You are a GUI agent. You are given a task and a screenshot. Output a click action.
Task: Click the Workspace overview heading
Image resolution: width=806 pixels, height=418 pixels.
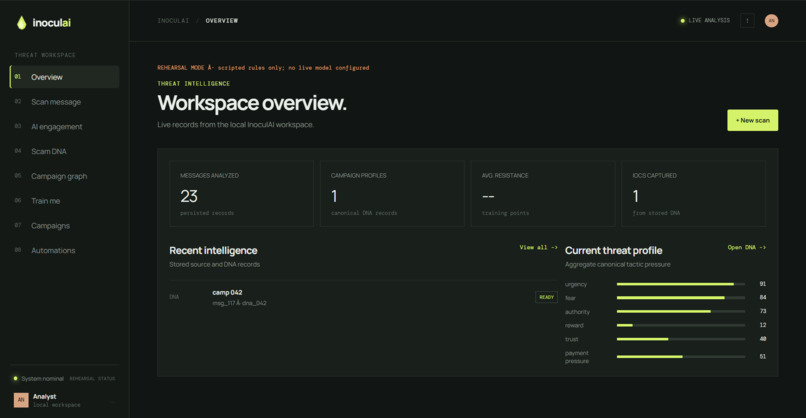(252, 103)
